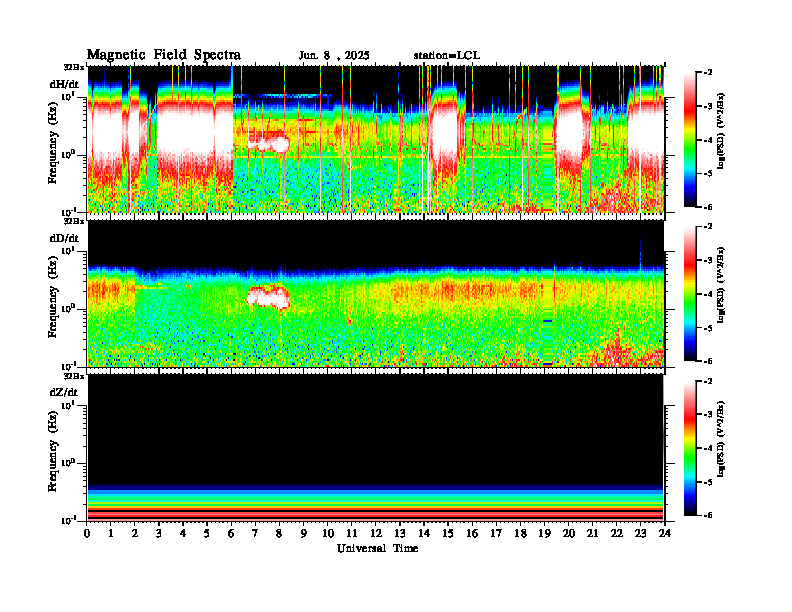Click the "station=LCL" header label
This screenshot has width=792, height=612.
[x=447, y=56]
